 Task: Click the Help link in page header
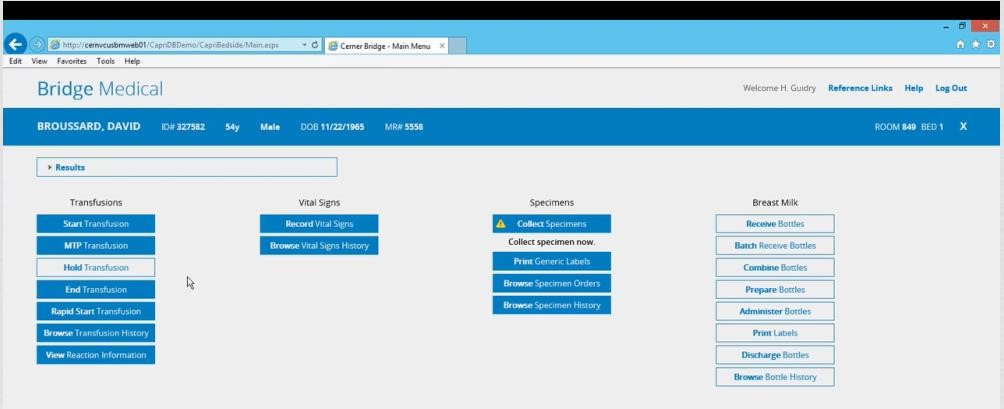click(914, 88)
